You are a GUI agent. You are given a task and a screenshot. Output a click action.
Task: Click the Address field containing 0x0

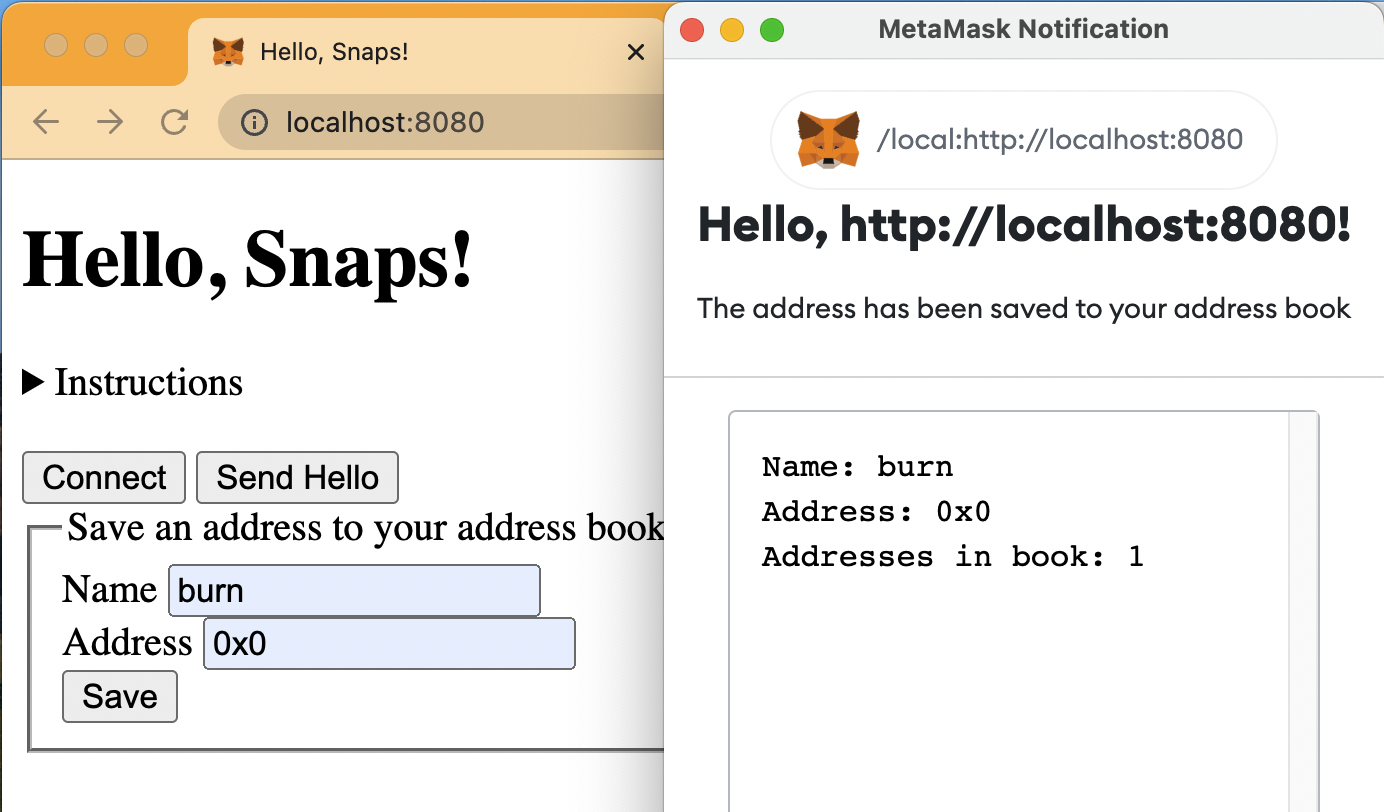click(389, 643)
